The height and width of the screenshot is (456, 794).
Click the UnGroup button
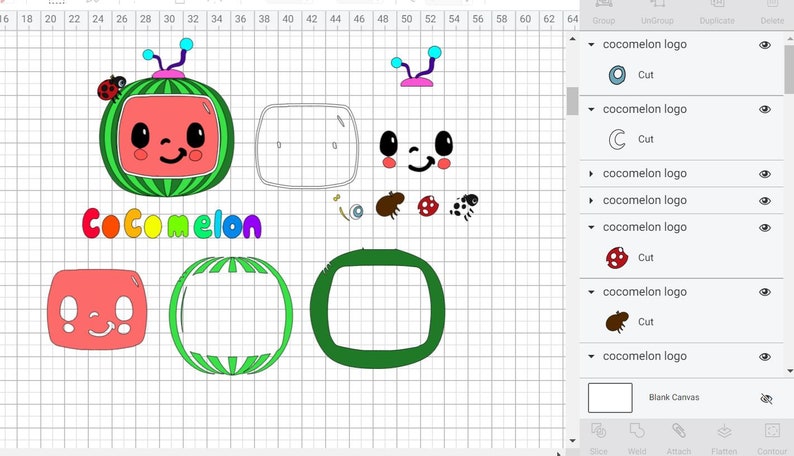tap(657, 13)
